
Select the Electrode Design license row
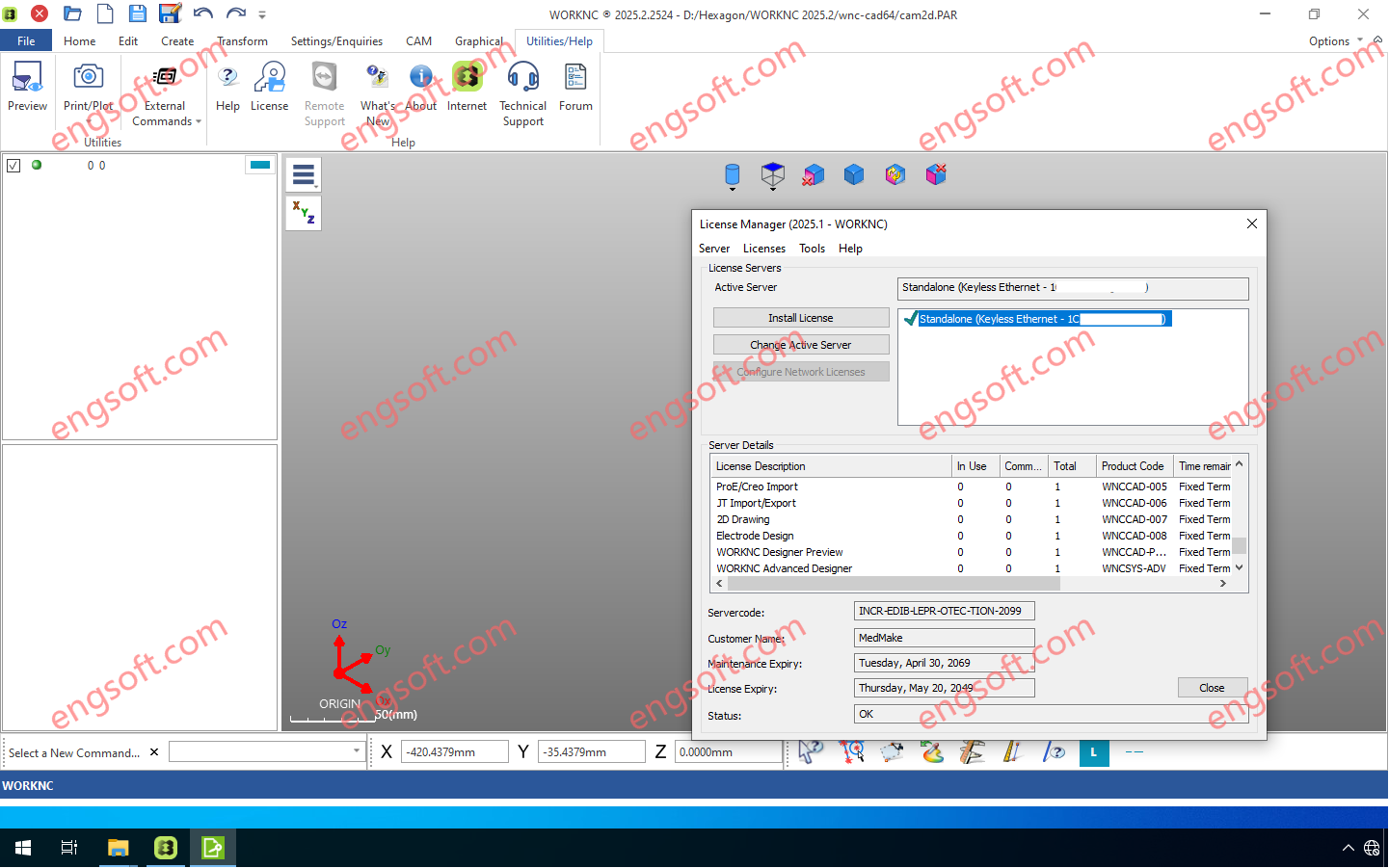[972, 537]
